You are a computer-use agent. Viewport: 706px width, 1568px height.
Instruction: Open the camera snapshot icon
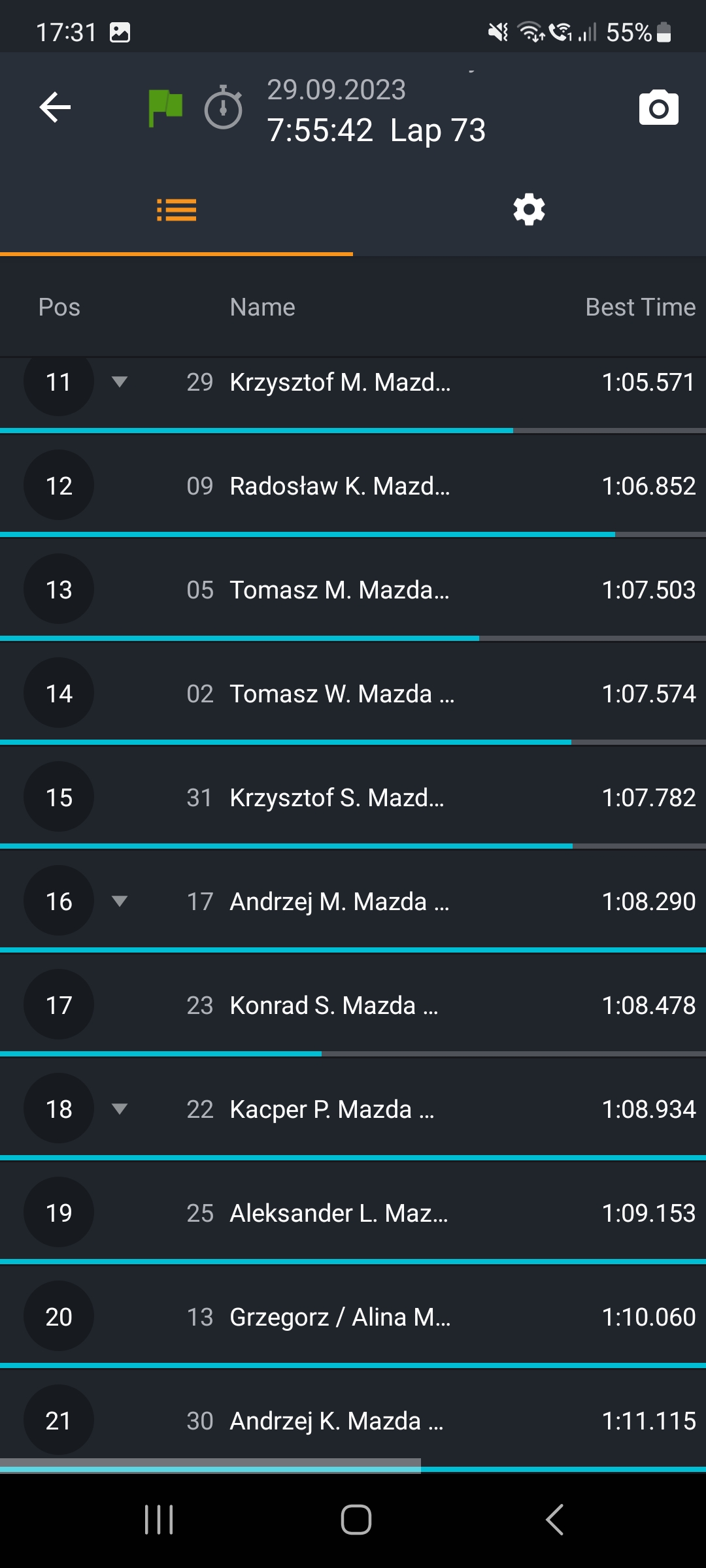pos(658,108)
